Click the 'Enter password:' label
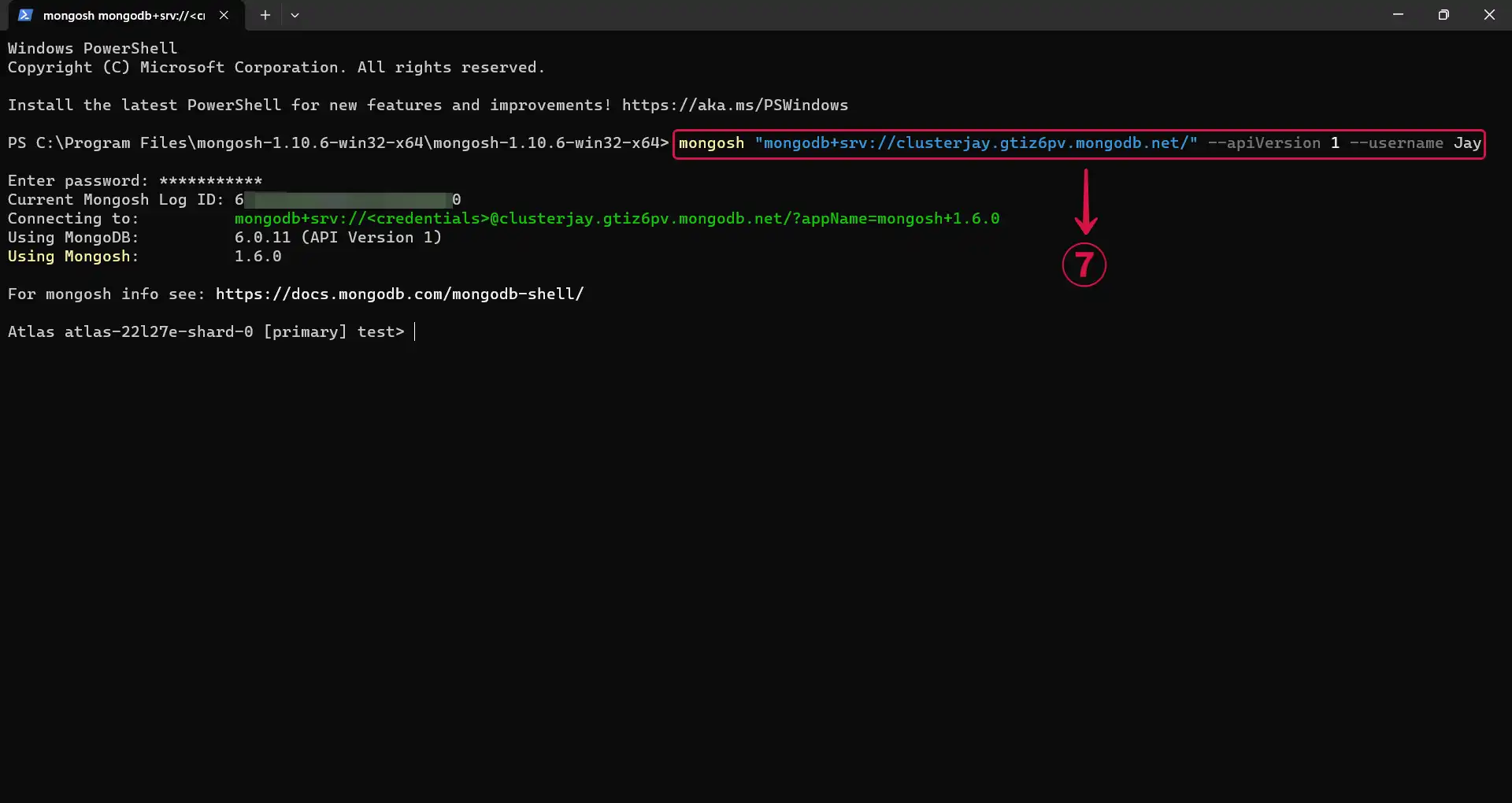Screen dimensions: 1512x803 coord(78,180)
